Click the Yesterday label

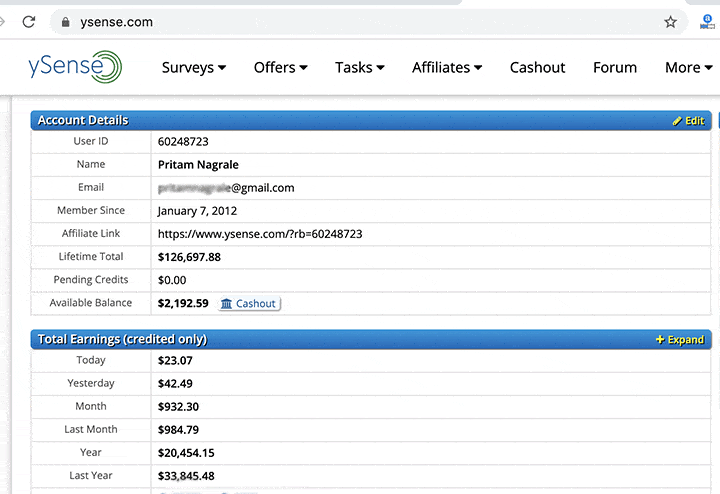coord(91,383)
